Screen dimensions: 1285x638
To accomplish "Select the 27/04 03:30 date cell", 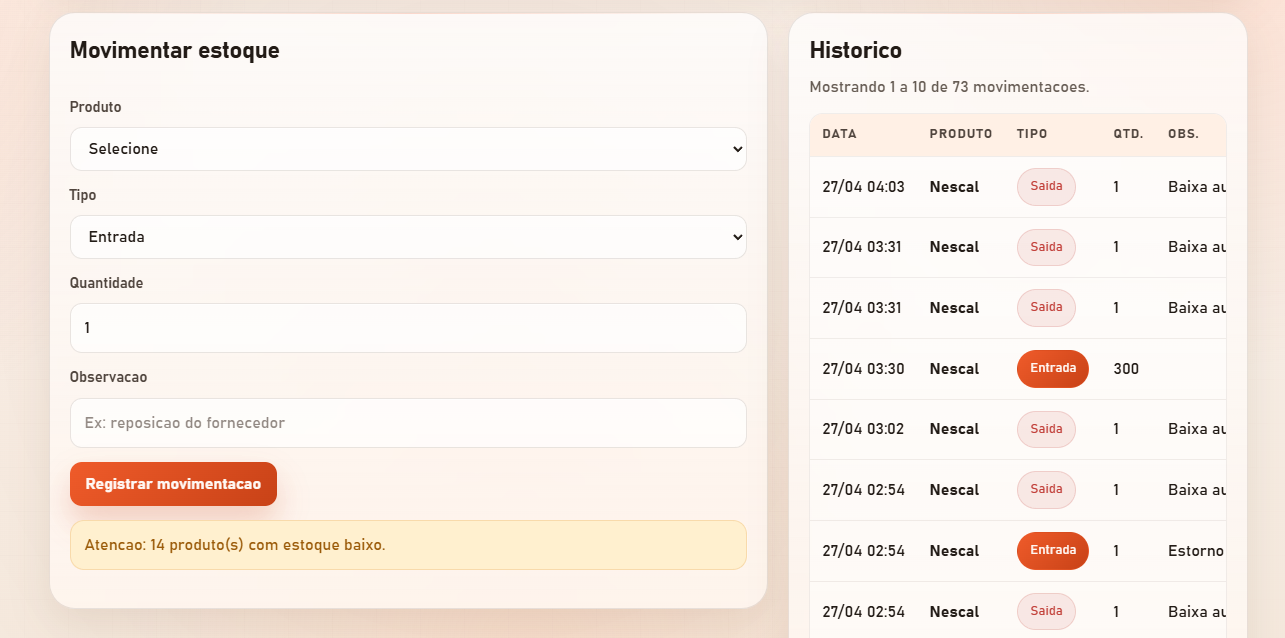I will [863, 369].
